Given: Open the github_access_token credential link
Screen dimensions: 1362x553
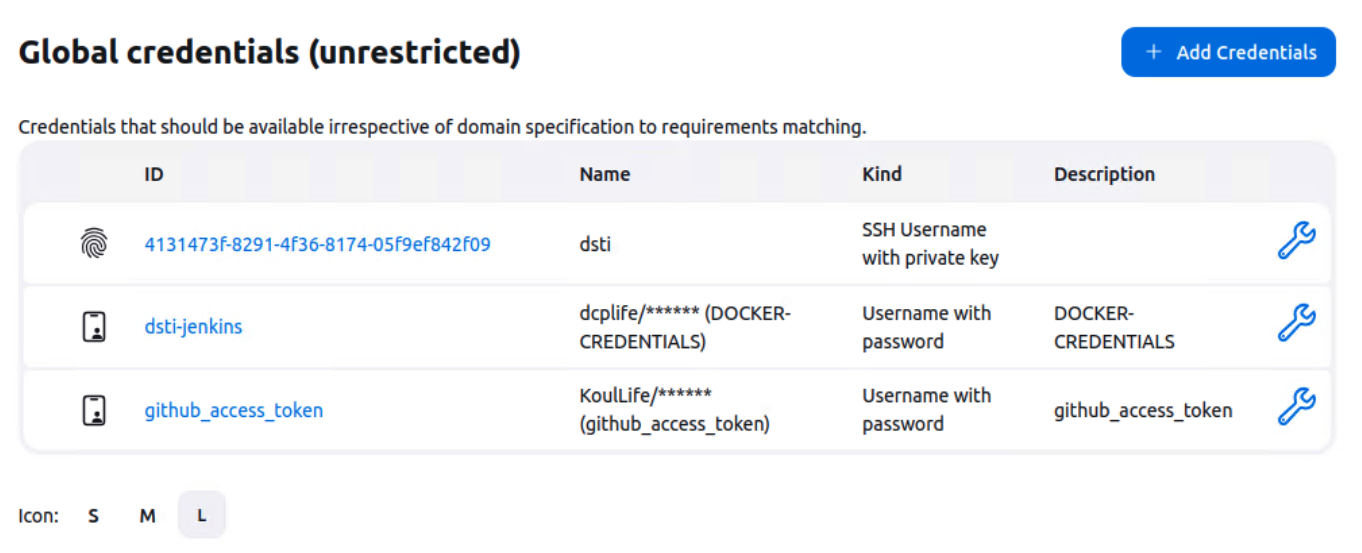Looking at the screenshot, I should [233, 411].
